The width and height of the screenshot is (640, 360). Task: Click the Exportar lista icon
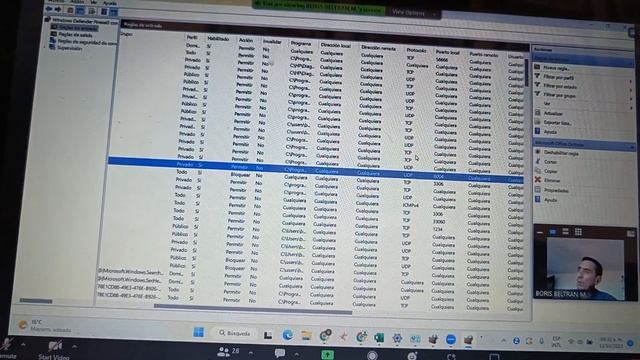click(x=538, y=122)
